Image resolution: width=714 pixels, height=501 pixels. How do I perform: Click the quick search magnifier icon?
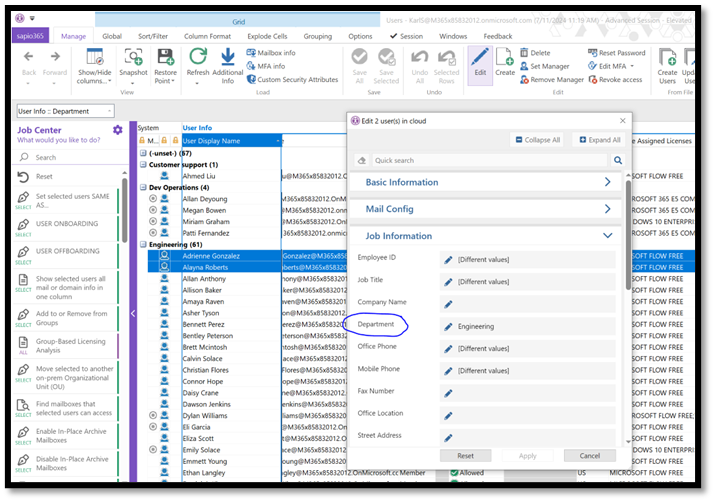(x=617, y=160)
